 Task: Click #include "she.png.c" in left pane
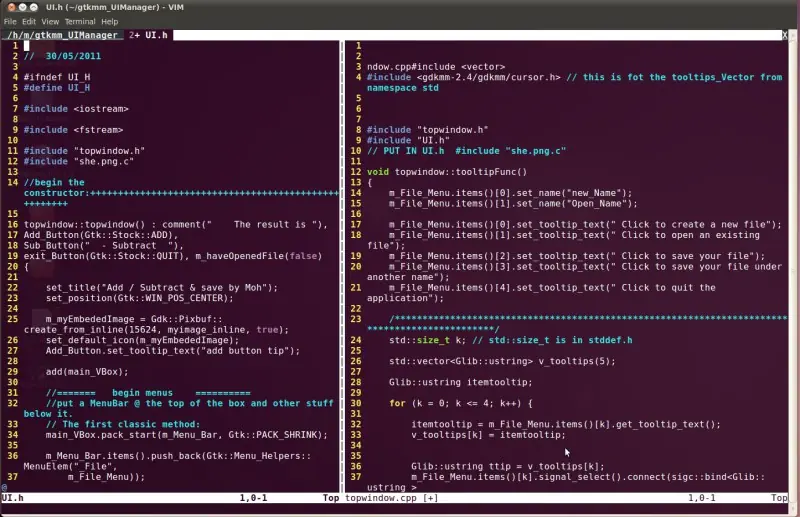point(79,161)
